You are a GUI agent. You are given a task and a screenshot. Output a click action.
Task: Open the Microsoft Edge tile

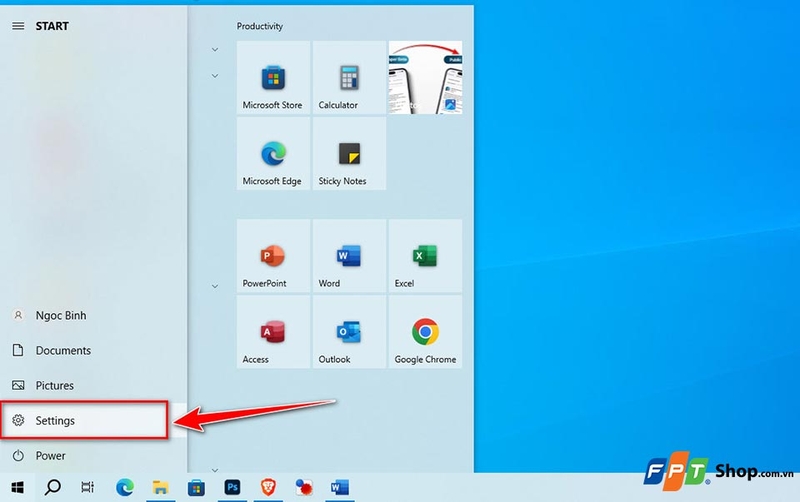click(x=273, y=154)
